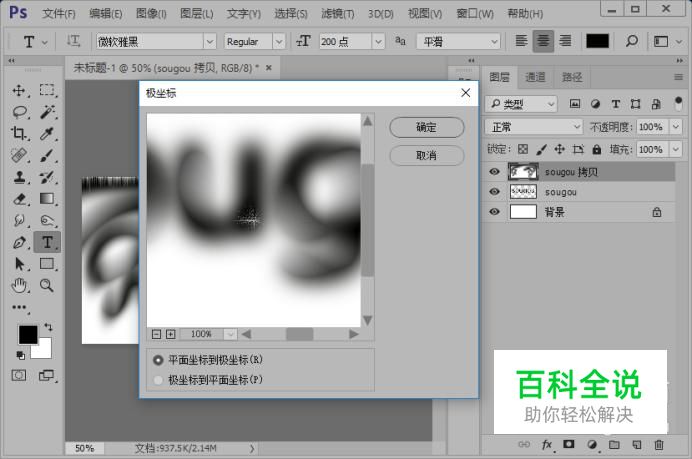This screenshot has width=692, height=459.
Task: Open the 图像(I) menu
Action: pos(151,14)
